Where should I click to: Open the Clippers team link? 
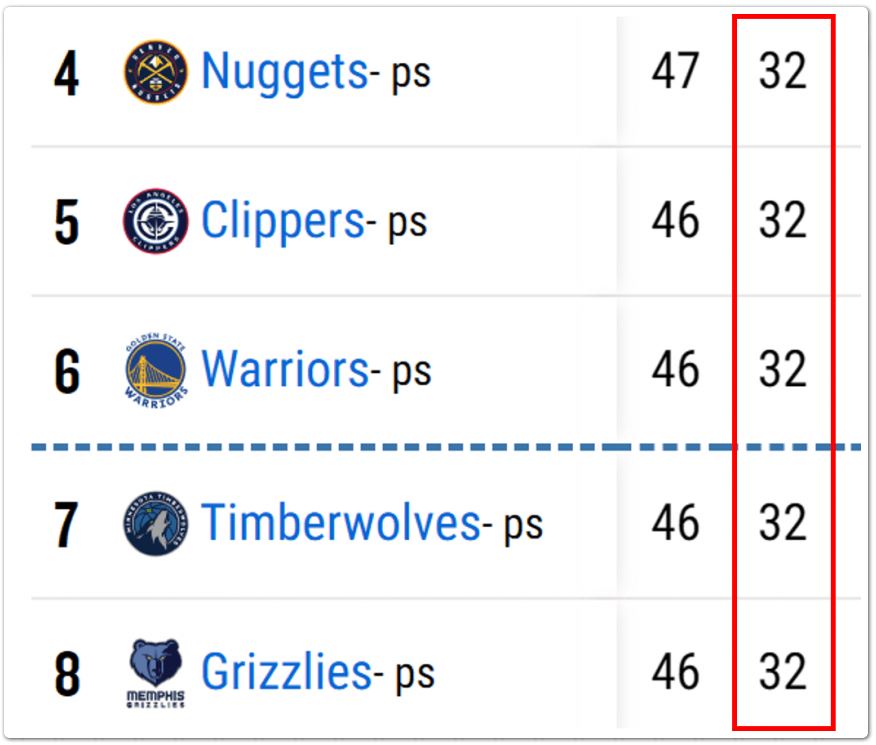click(x=283, y=221)
